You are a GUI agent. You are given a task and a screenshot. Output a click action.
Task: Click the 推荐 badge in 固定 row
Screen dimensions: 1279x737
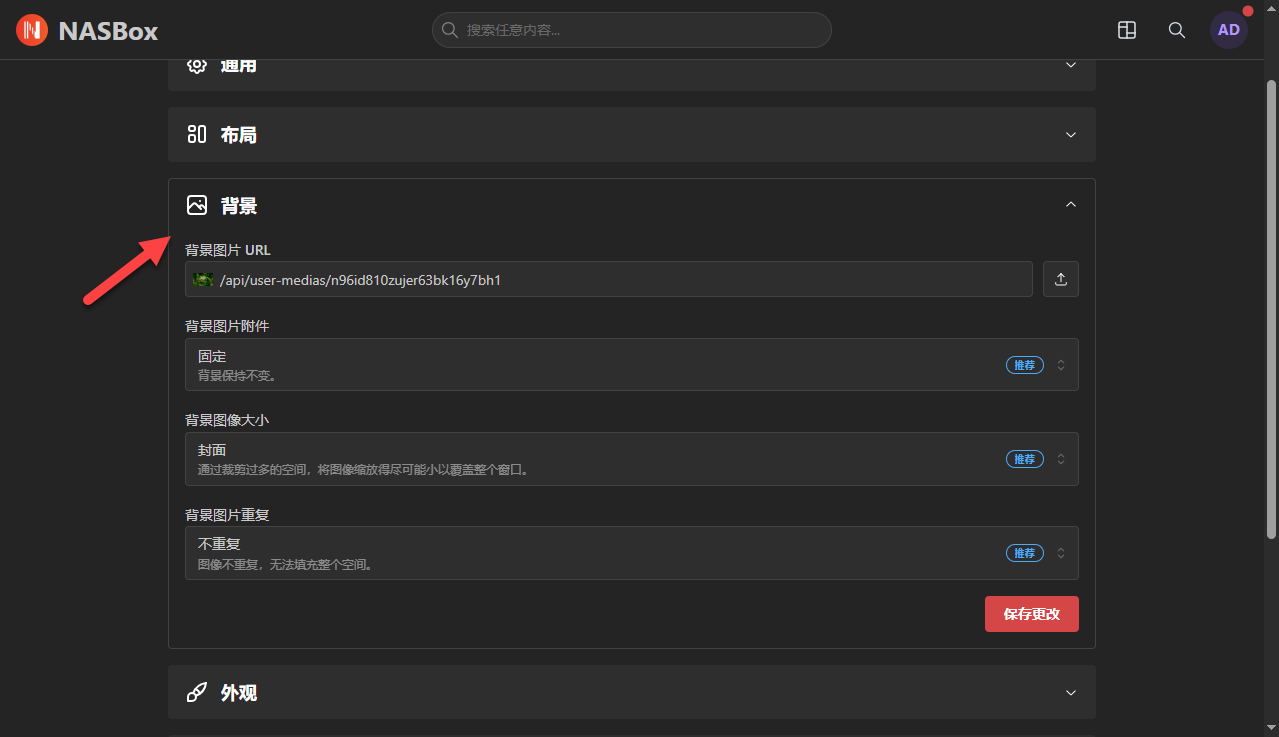[x=1025, y=365]
